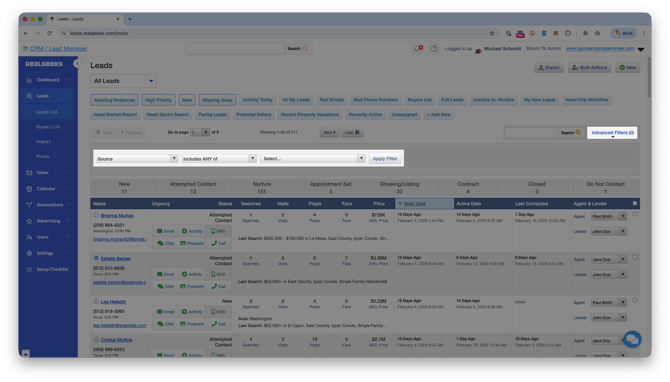Collapse the RealGeeks sidebar arrow
This screenshot has height=382, width=670.
[x=76, y=64]
